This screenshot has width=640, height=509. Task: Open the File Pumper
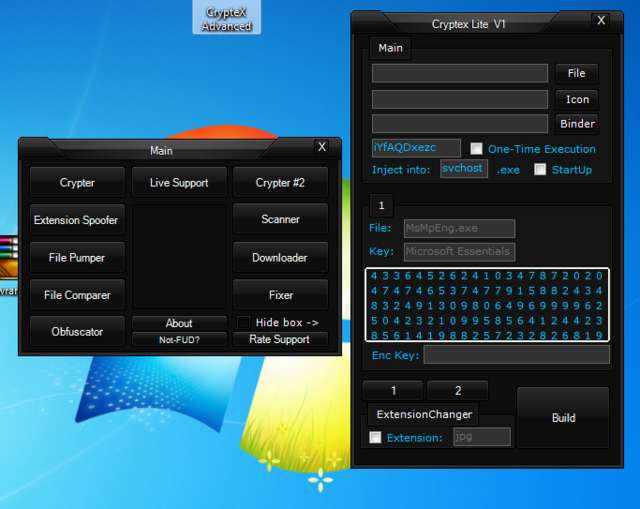(x=77, y=257)
